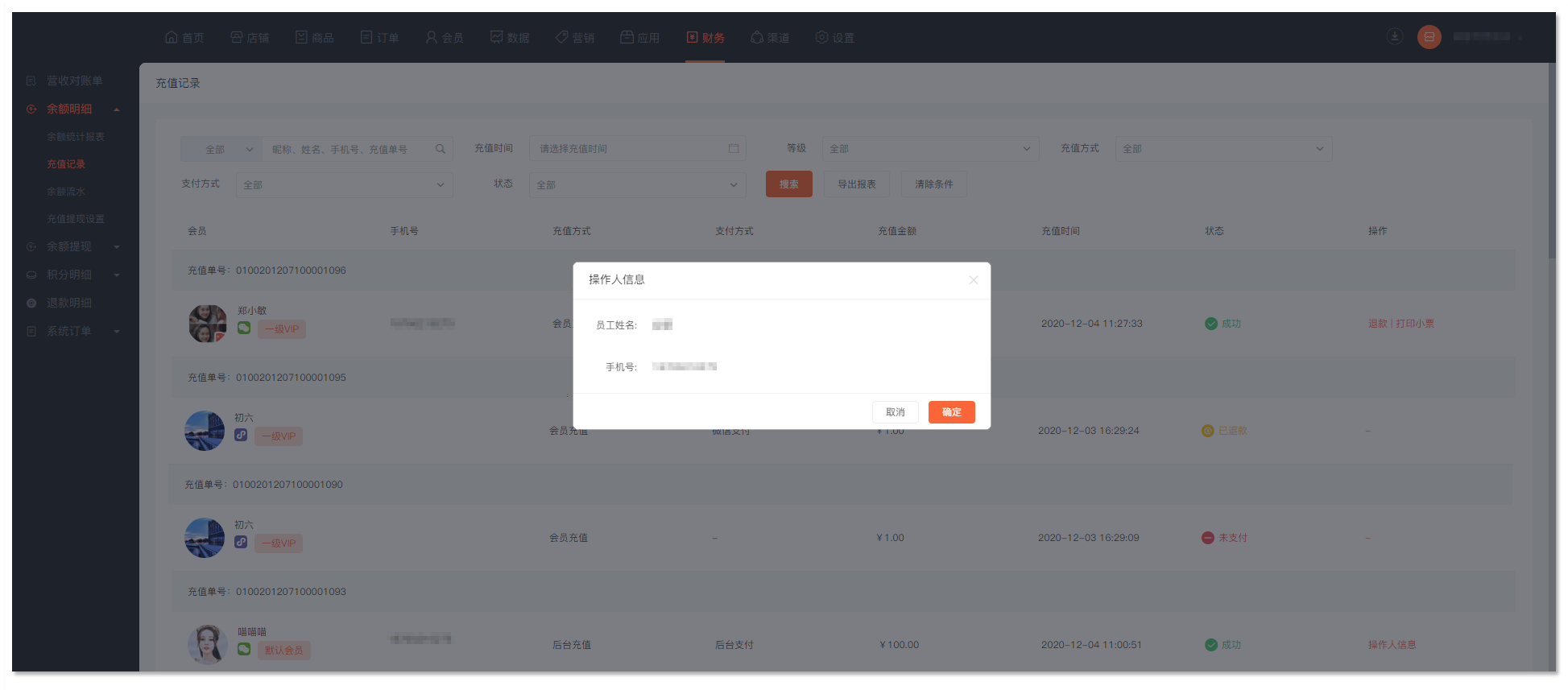The image size is (1568, 690).
Task: Select 余额流水 in the sidebar
Action: (x=66, y=192)
